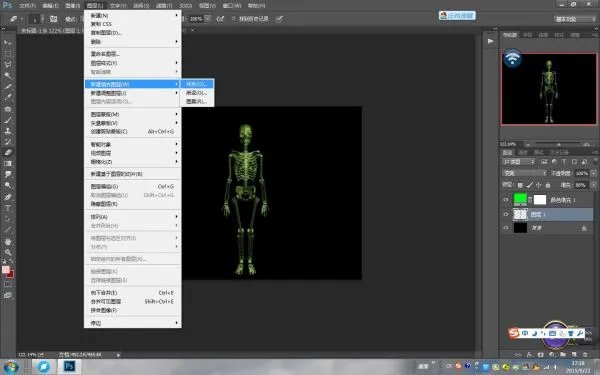Select the Lasso tool
This screenshot has height=375, width=600.
coord(8,64)
